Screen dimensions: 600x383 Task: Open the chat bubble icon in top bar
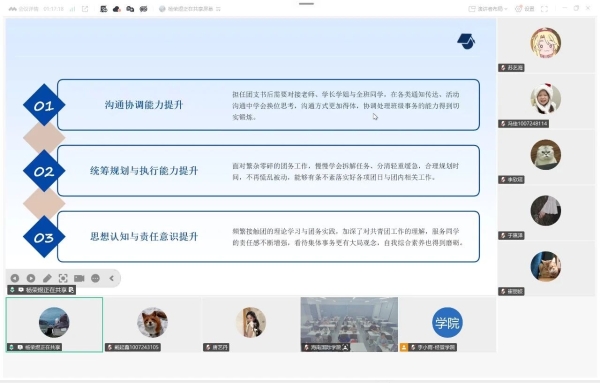pos(130,8)
